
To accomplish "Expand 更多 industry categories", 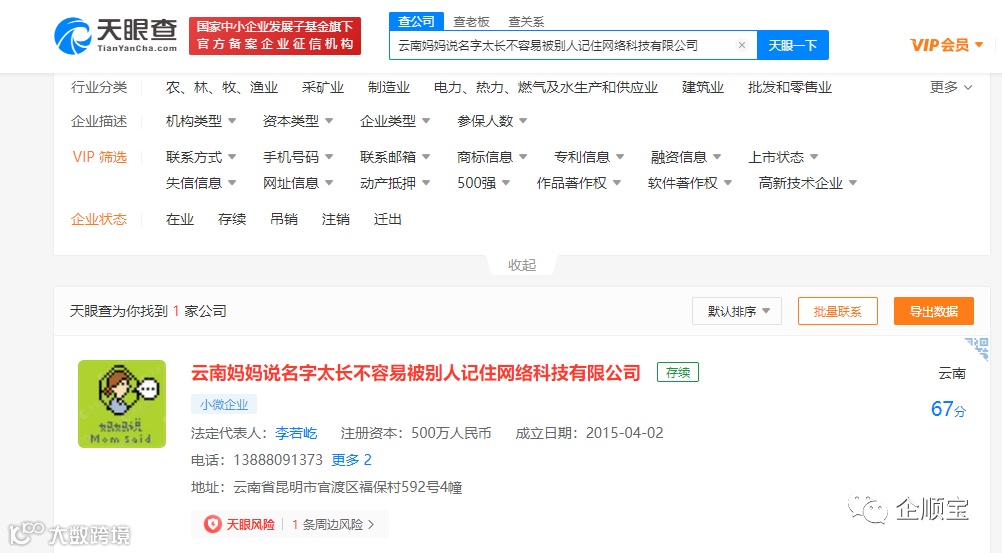I will 951,87.
